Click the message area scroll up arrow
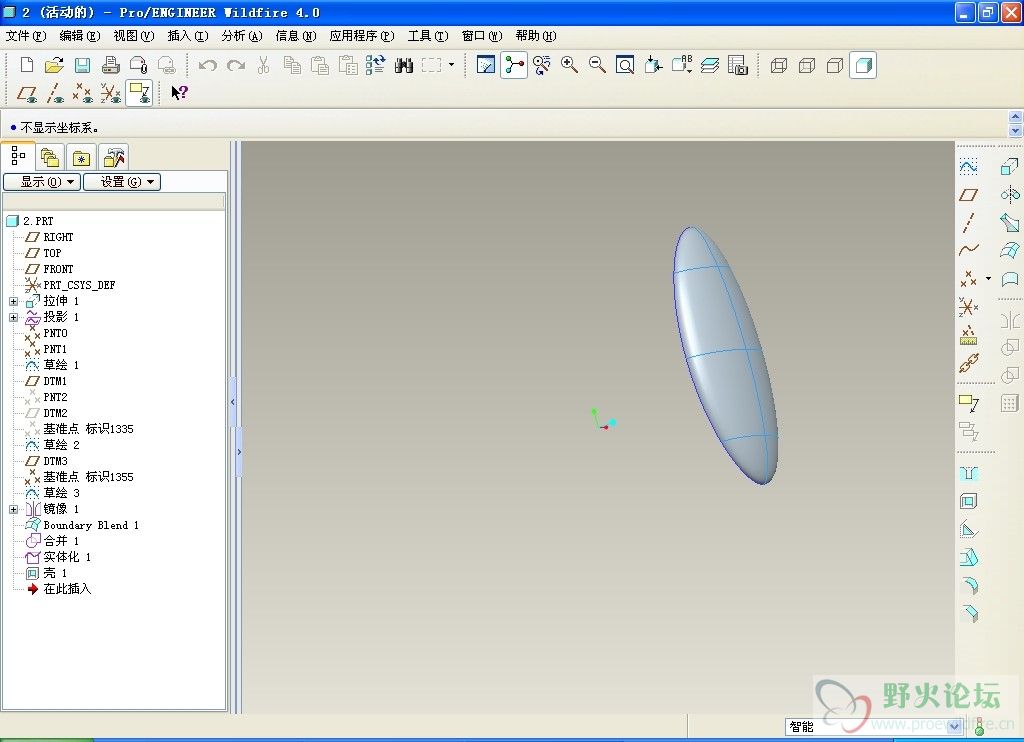 1015,116
